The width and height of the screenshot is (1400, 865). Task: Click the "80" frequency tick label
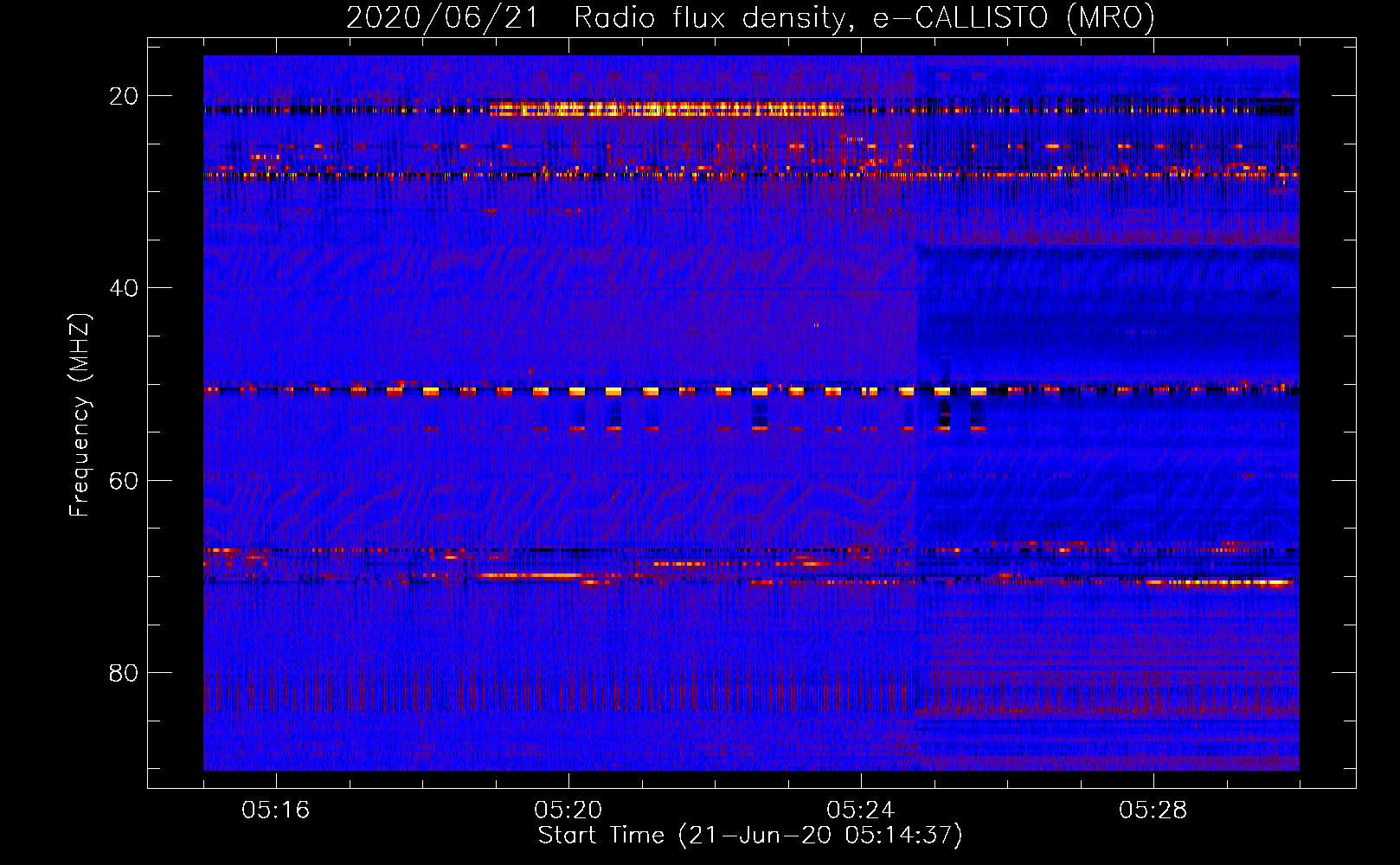(124, 673)
